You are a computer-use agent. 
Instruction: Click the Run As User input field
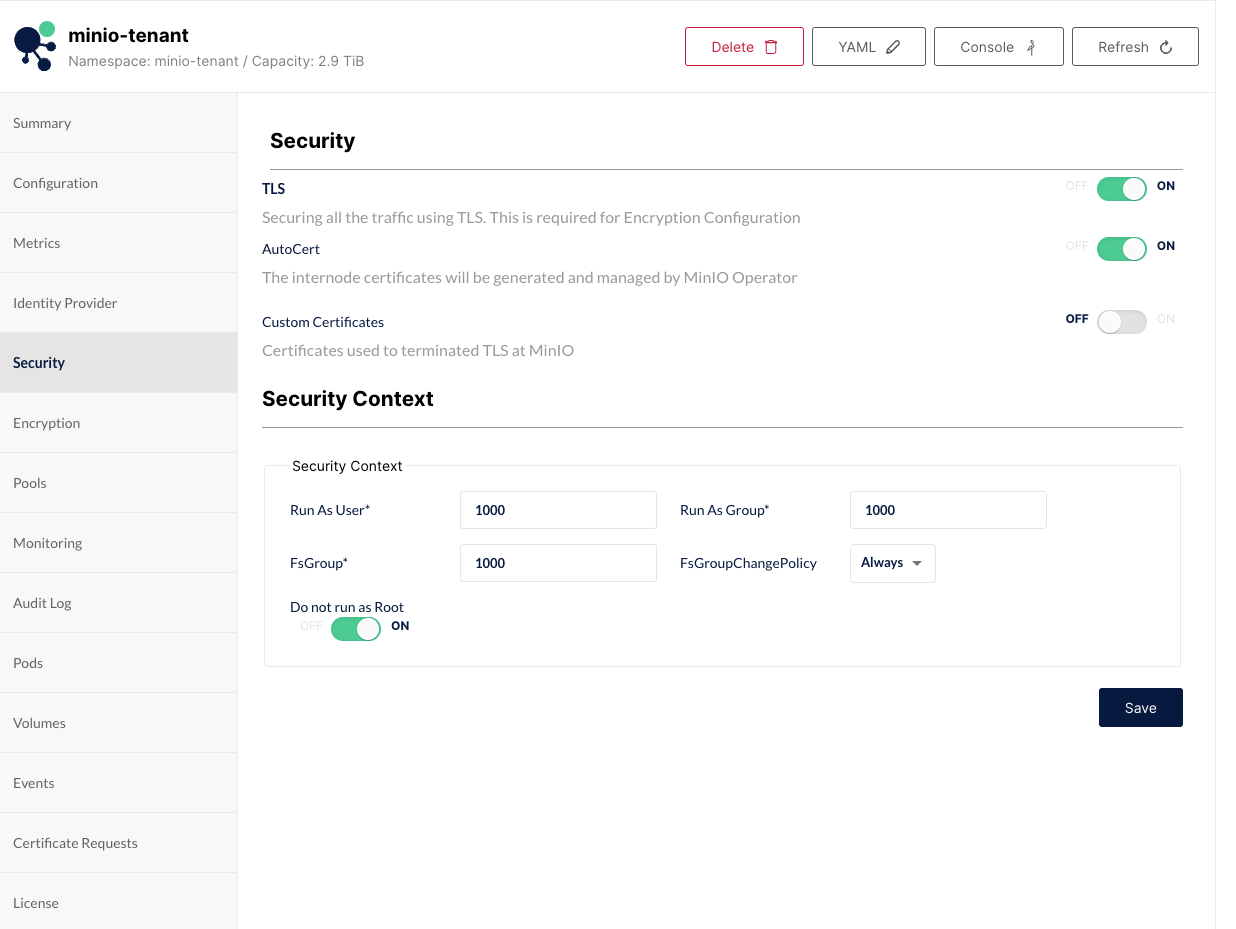(558, 510)
